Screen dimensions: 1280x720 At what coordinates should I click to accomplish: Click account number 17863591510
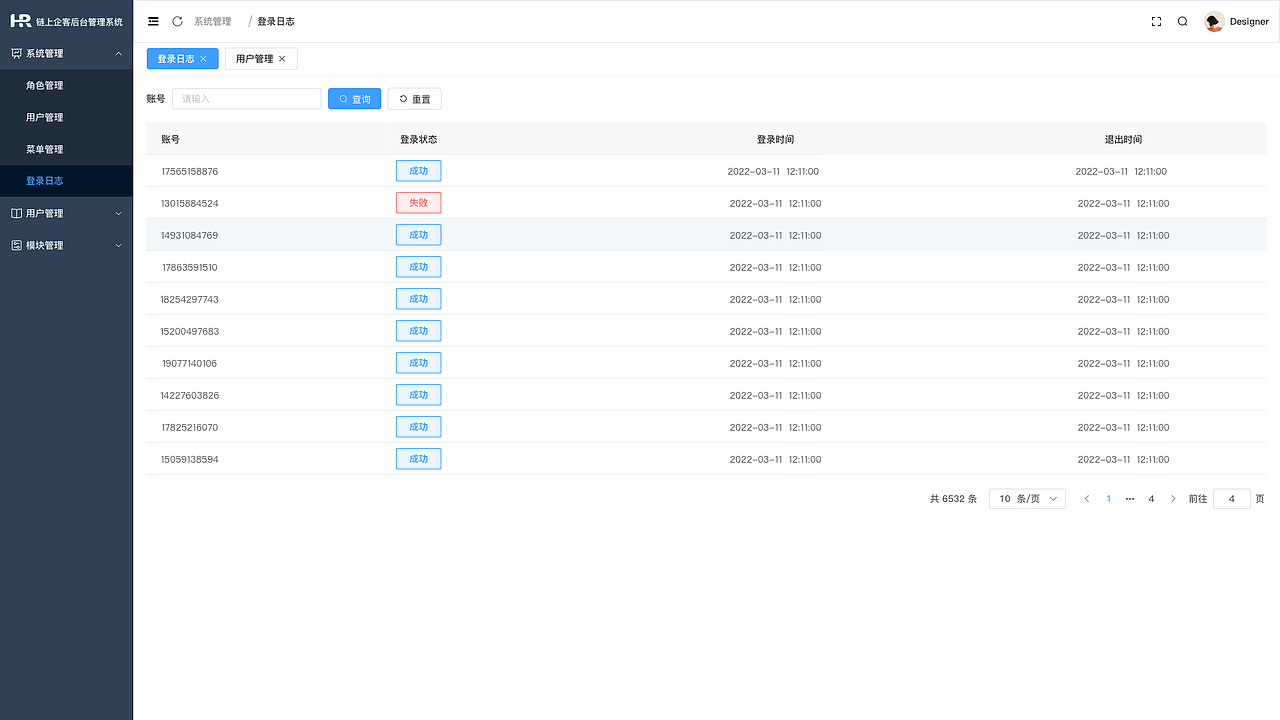(x=189, y=267)
